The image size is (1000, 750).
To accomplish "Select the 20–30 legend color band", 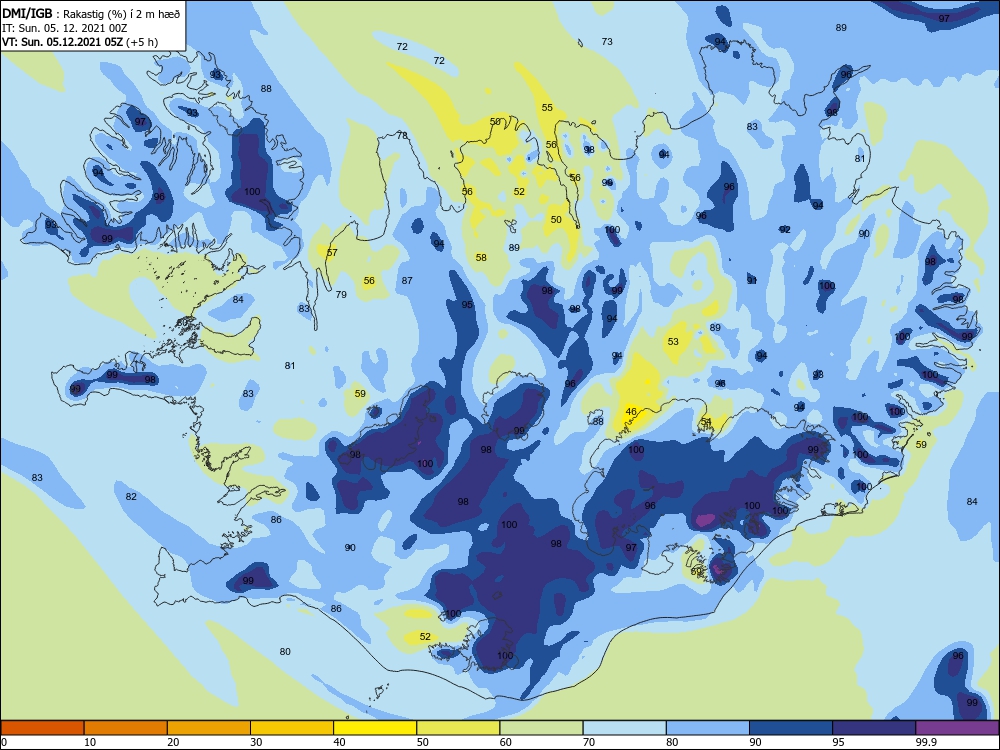I will [x=209, y=728].
